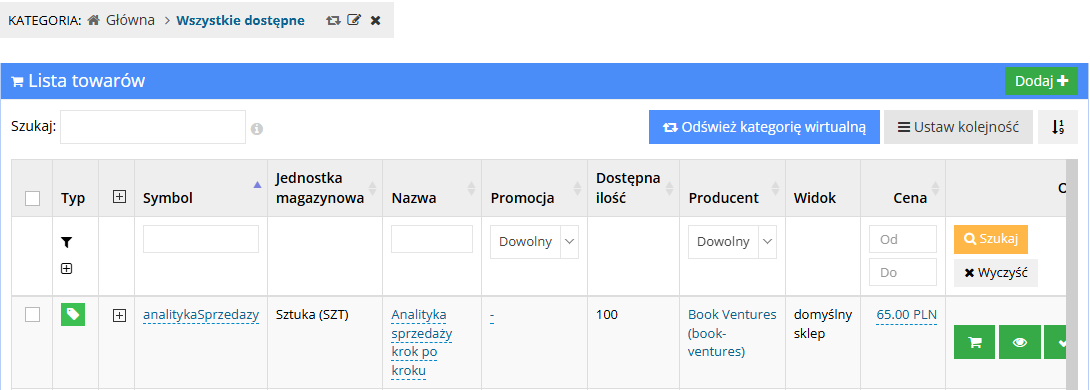This screenshot has width=1090, height=390.
Task: Click the numeric sort order icon button
Action: pos(1057,127)
